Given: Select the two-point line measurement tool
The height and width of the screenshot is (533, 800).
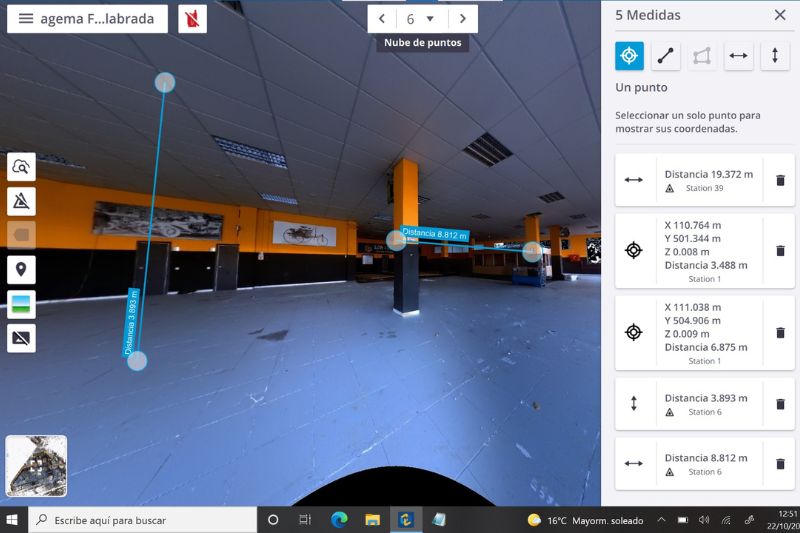Looking at the screenshot, I should (x=666, y=56).
